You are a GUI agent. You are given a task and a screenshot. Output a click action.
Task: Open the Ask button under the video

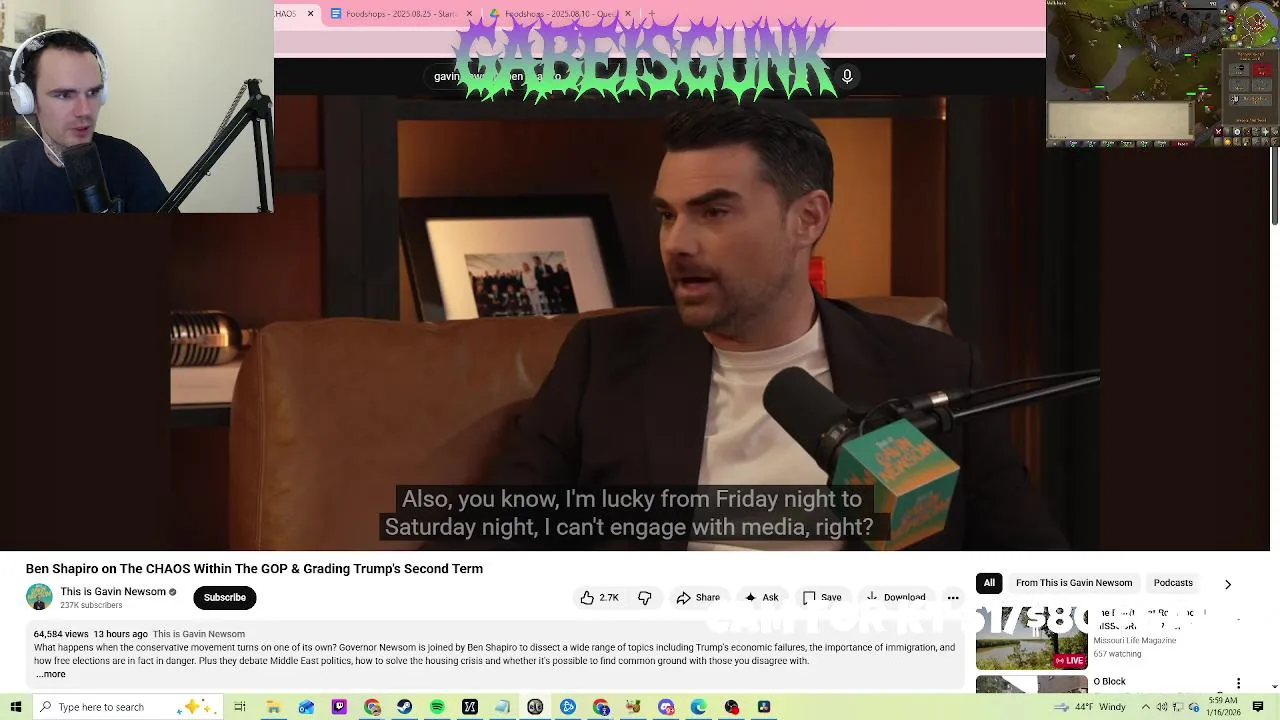(761, 598)
